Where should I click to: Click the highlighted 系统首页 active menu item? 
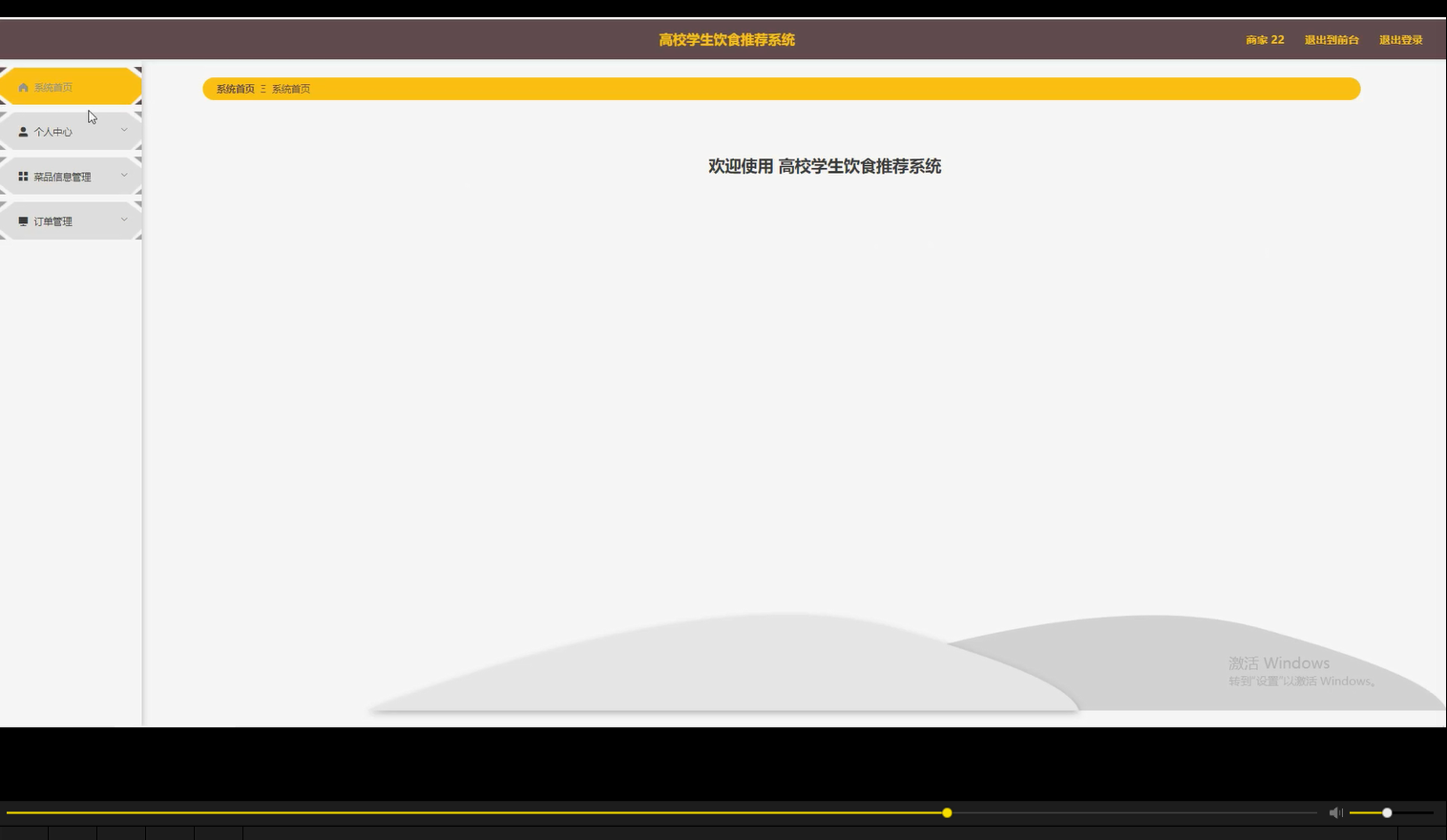tap(72, 86)
